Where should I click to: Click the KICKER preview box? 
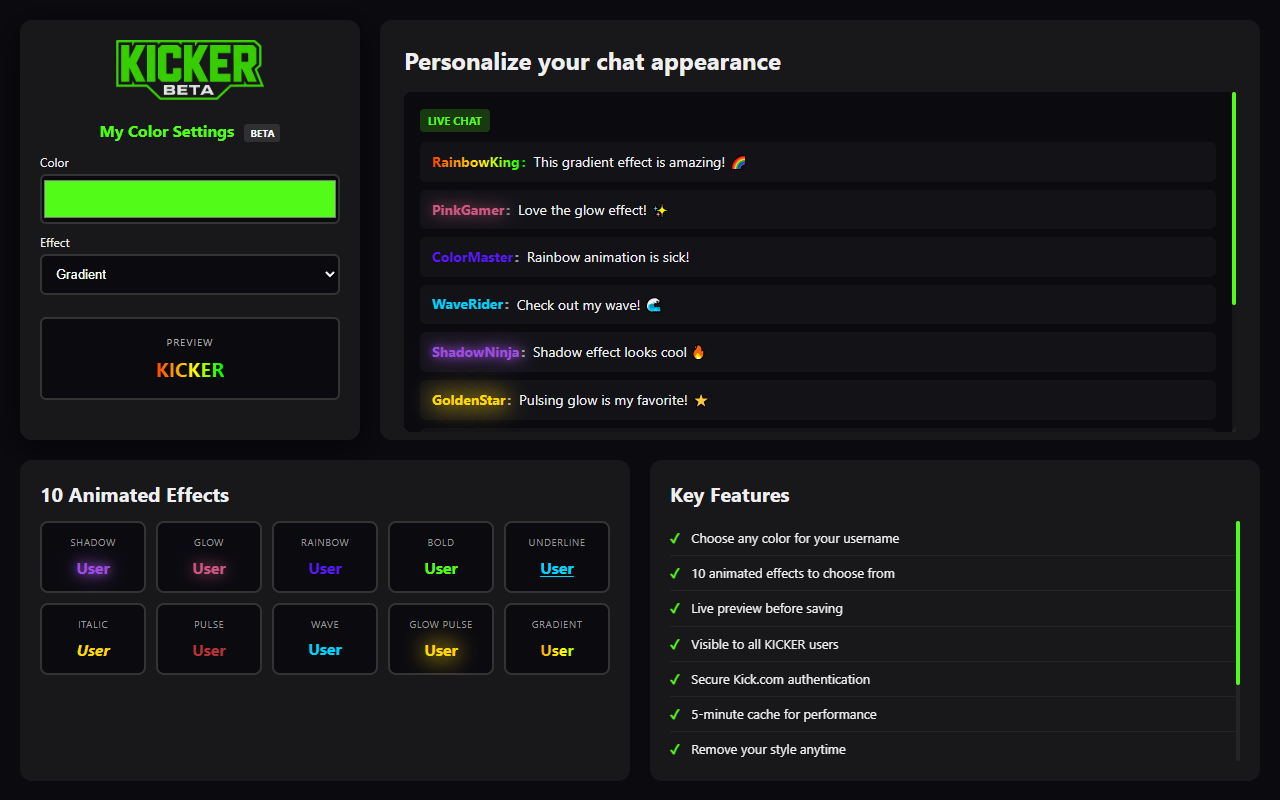[190, 358]
